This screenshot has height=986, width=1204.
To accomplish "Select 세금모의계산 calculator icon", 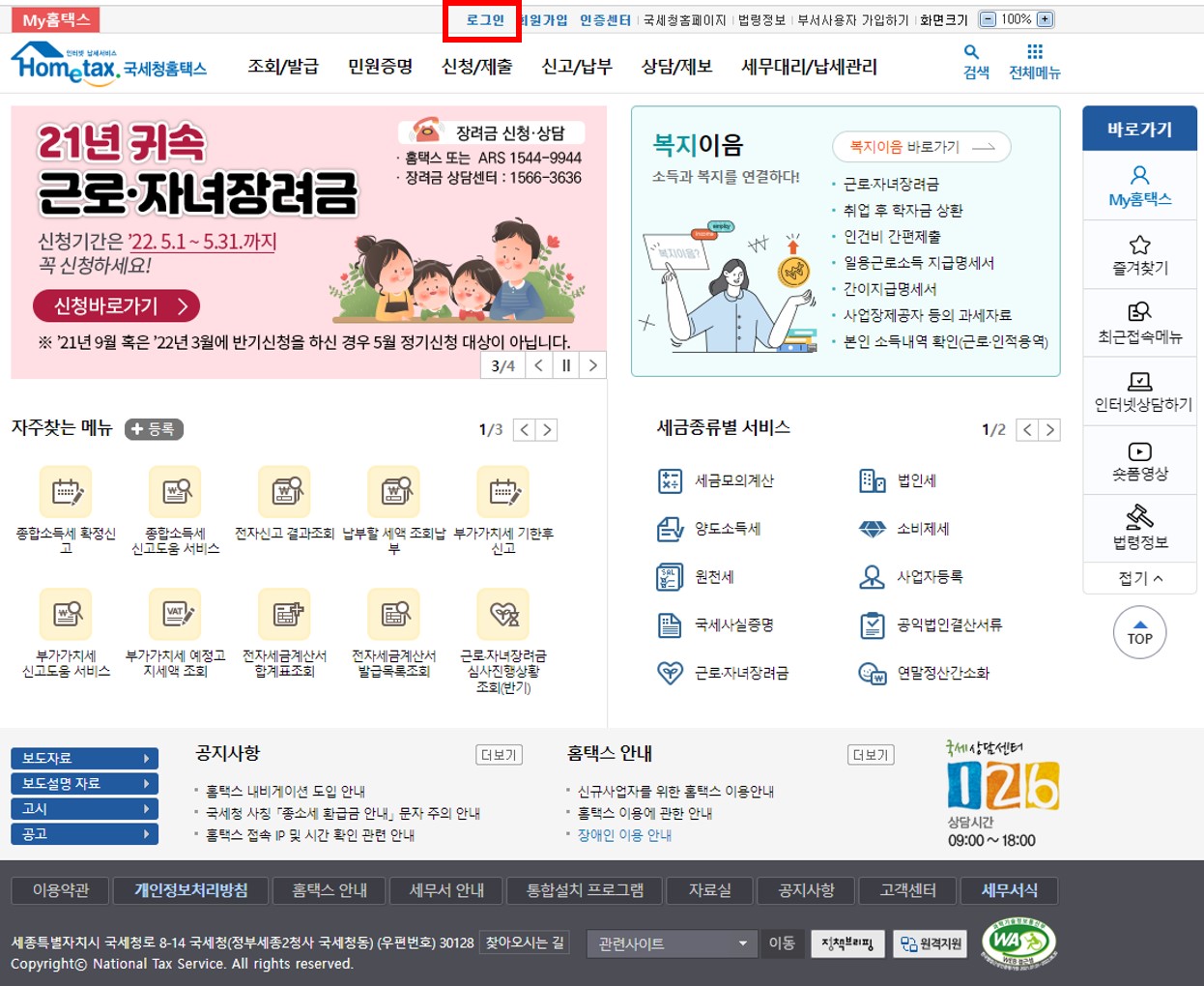I will coord(670,480).
